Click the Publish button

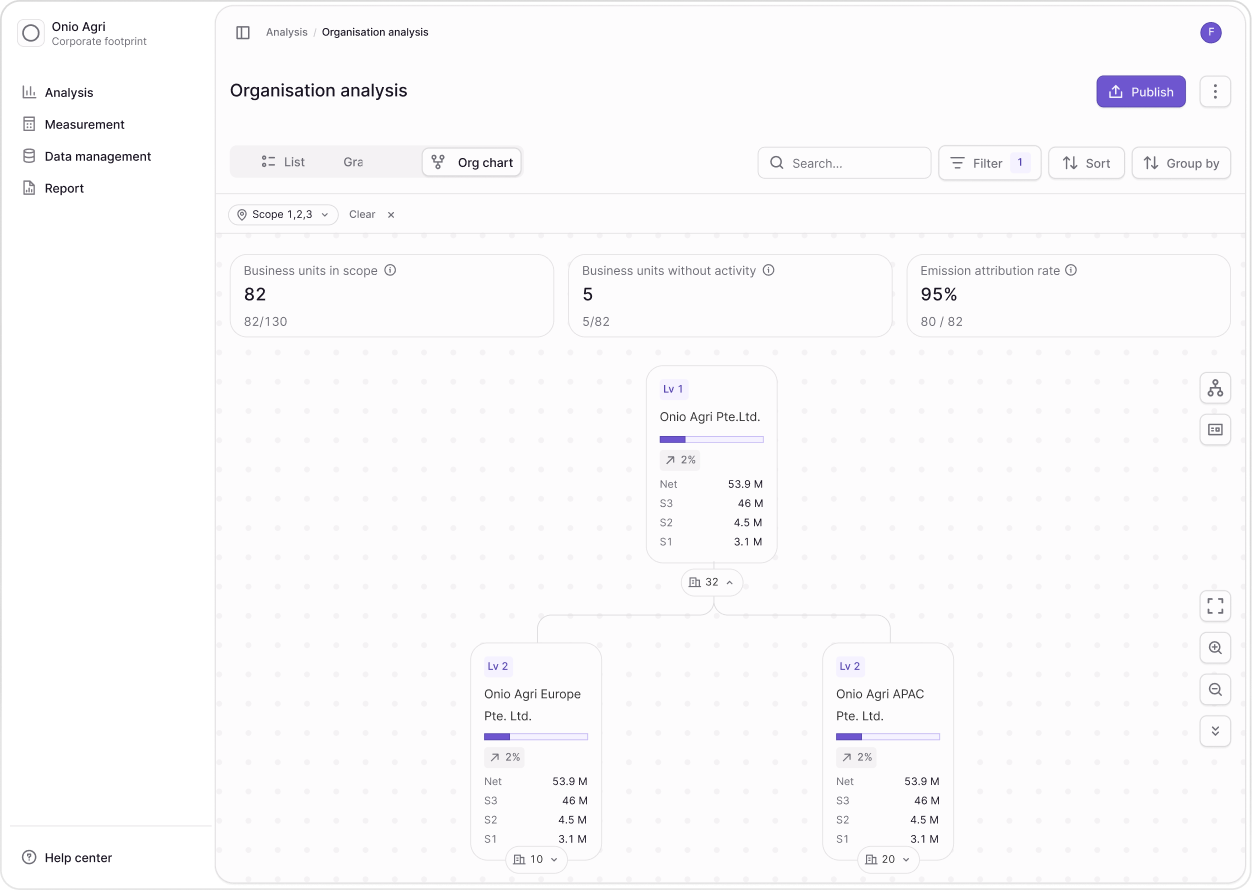pyautogui.click(x=1141, y=92)
